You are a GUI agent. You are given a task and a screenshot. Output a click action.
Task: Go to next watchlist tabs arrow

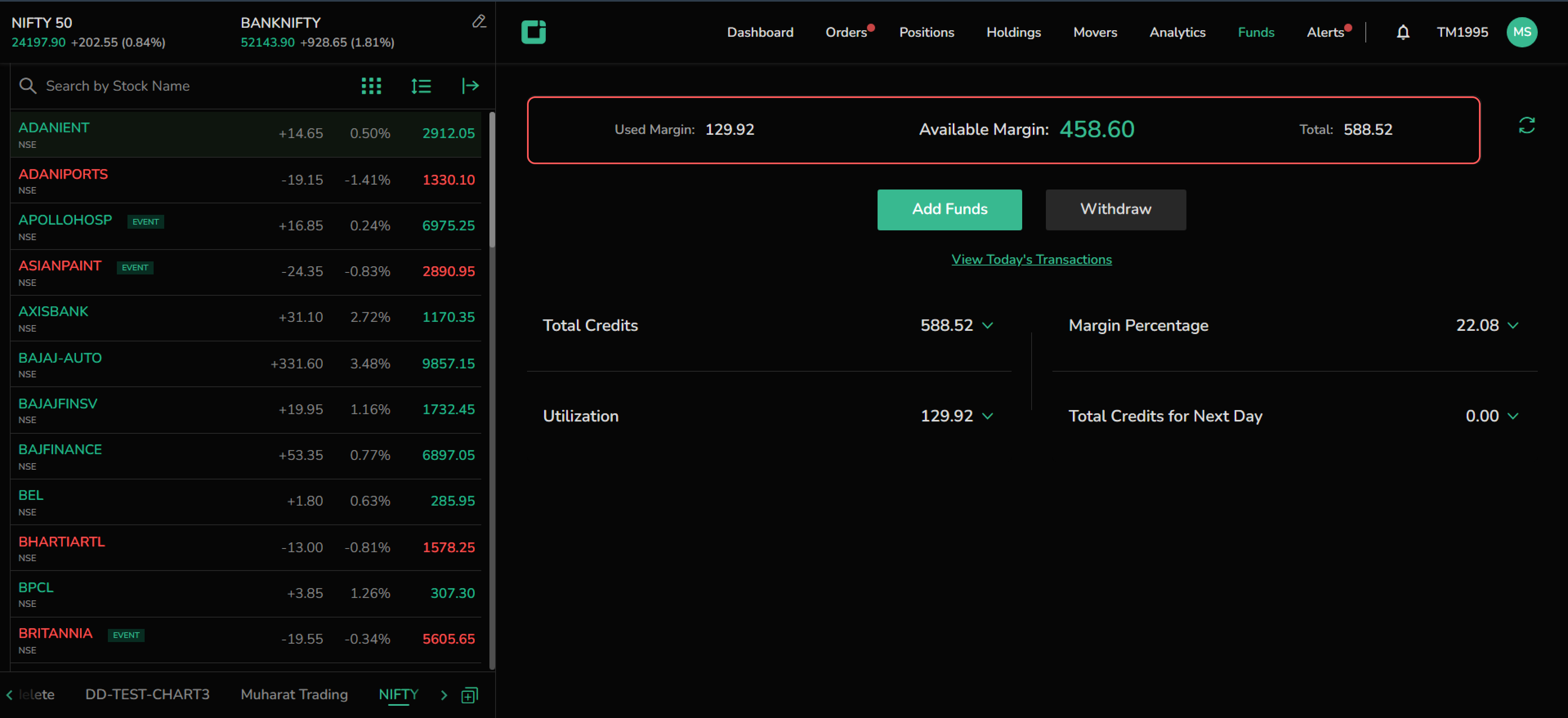click(444, 695)
